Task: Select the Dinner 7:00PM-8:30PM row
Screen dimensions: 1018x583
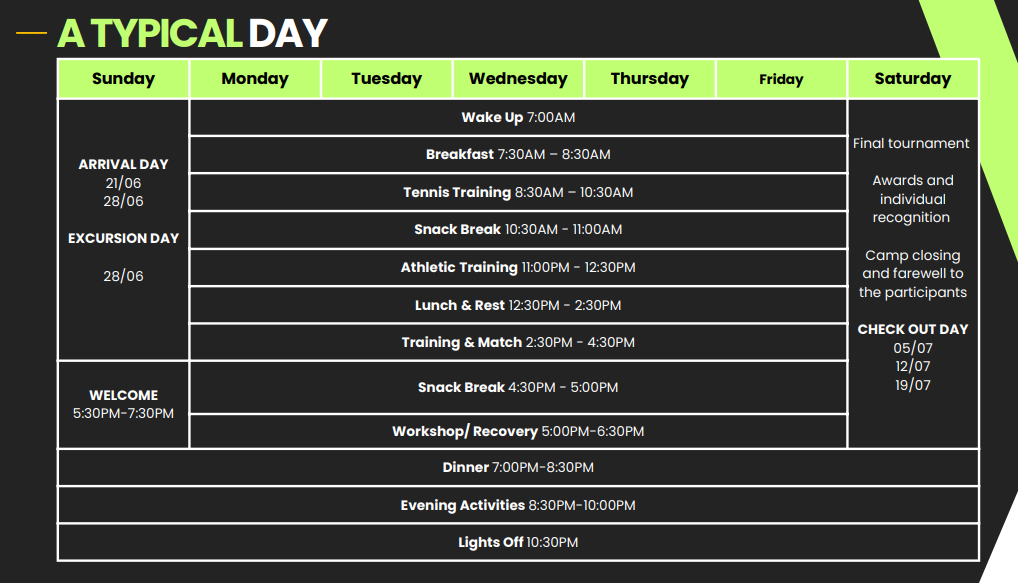Action: [x=518, y=467]
